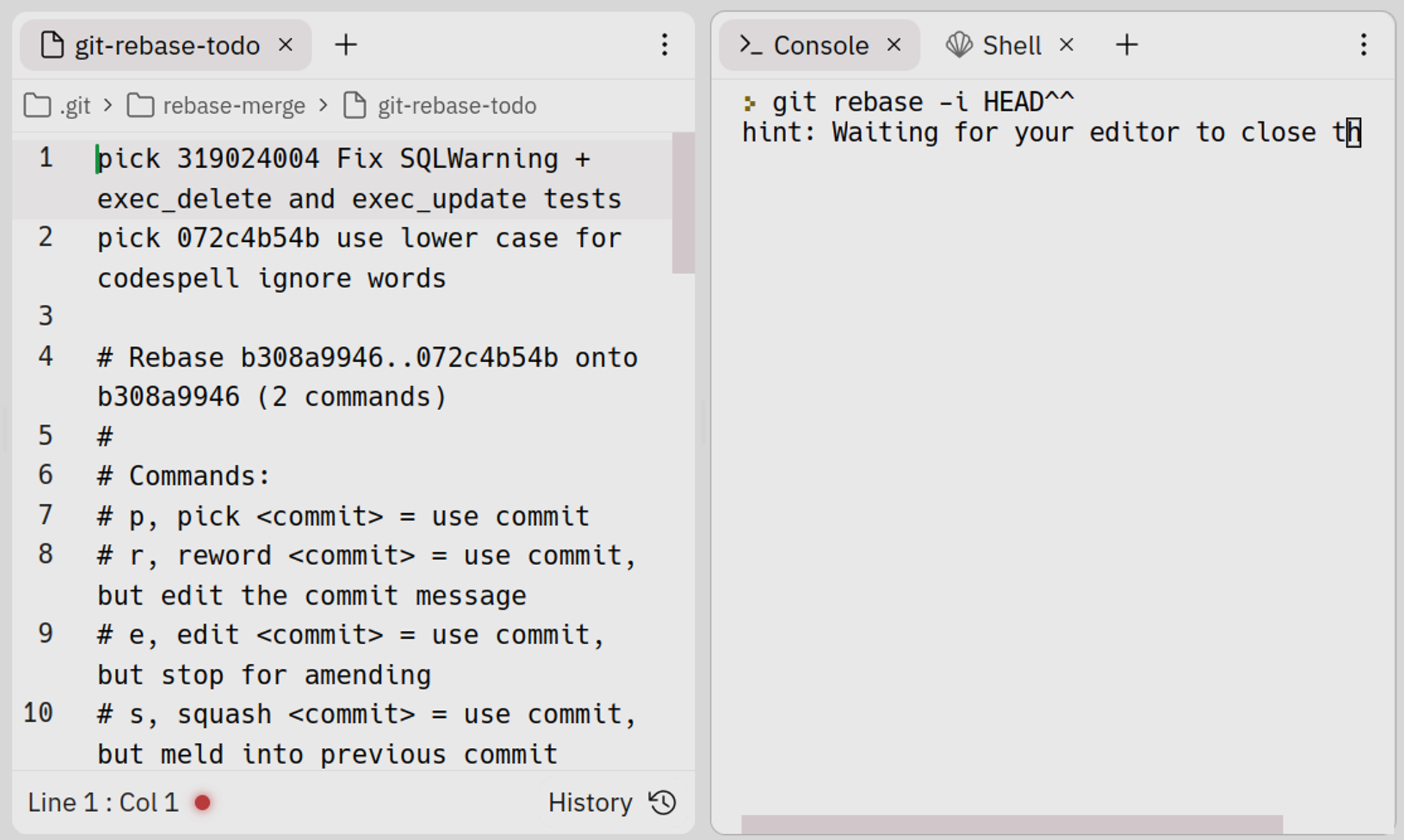This screenshot has width=1404, height=840.
Task: Click the terminal icon on the Console tab
Action: pos(752,45)
